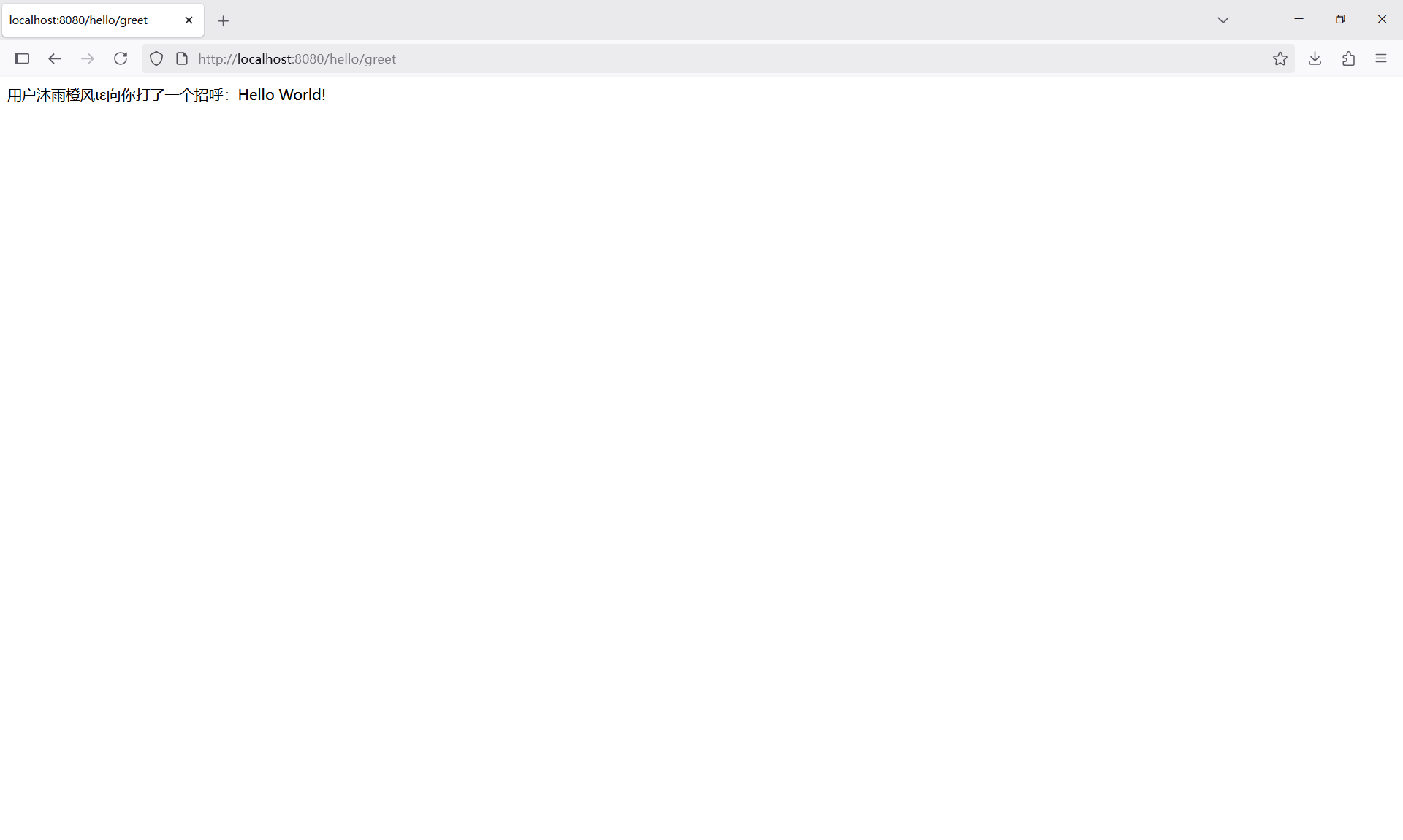
Task: Close the localhost:8080/hello/greet tab
Action: point(189,20)
